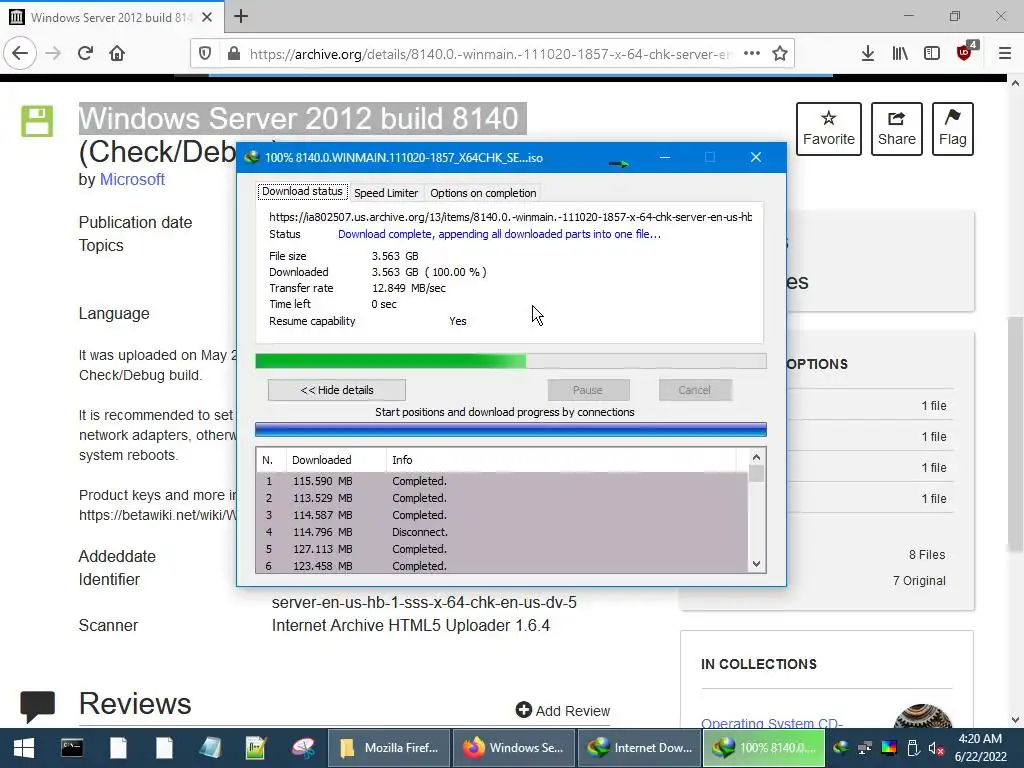Image resolution: width=1024 pixels, height=768 pixels.
Task: Click Hide details button
Action: pyautogui.click(x=337, y=390)
